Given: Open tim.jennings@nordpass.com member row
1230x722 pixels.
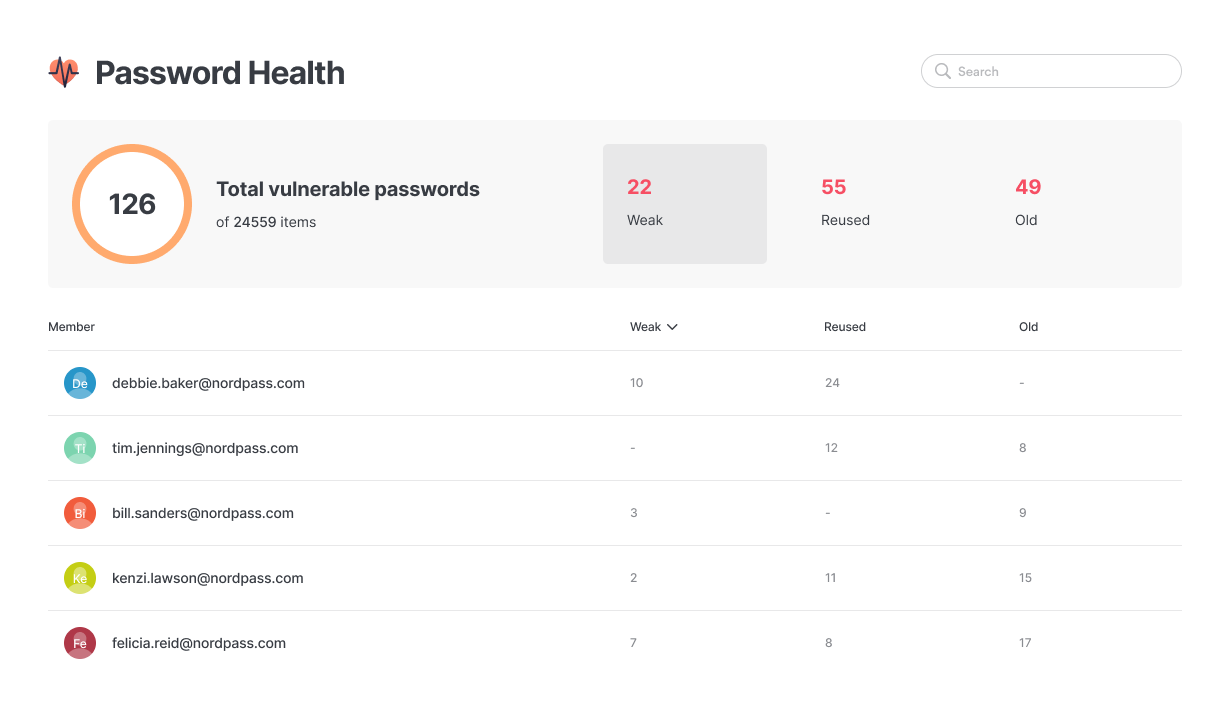Looking at the screenshot, I should [x=615, y=448].
